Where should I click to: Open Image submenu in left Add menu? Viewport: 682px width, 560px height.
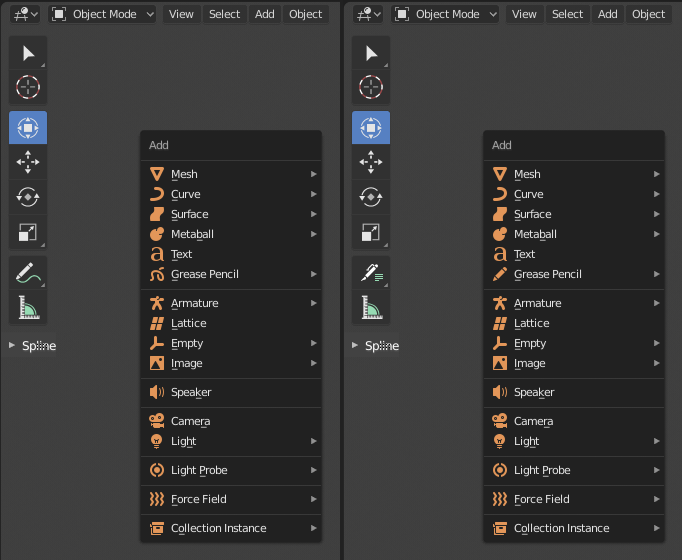click(x=231, y=363)
